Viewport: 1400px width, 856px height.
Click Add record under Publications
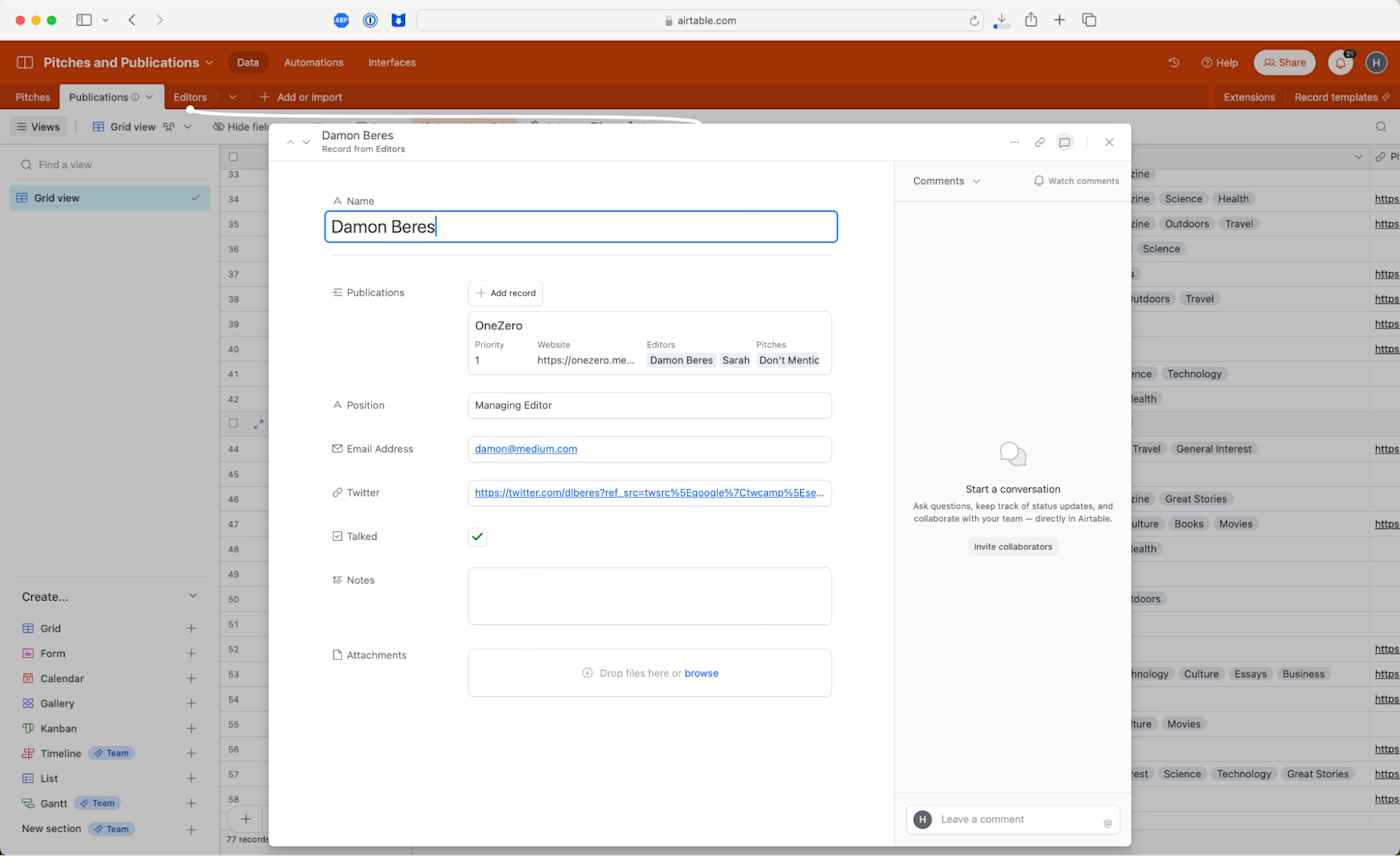505,293
